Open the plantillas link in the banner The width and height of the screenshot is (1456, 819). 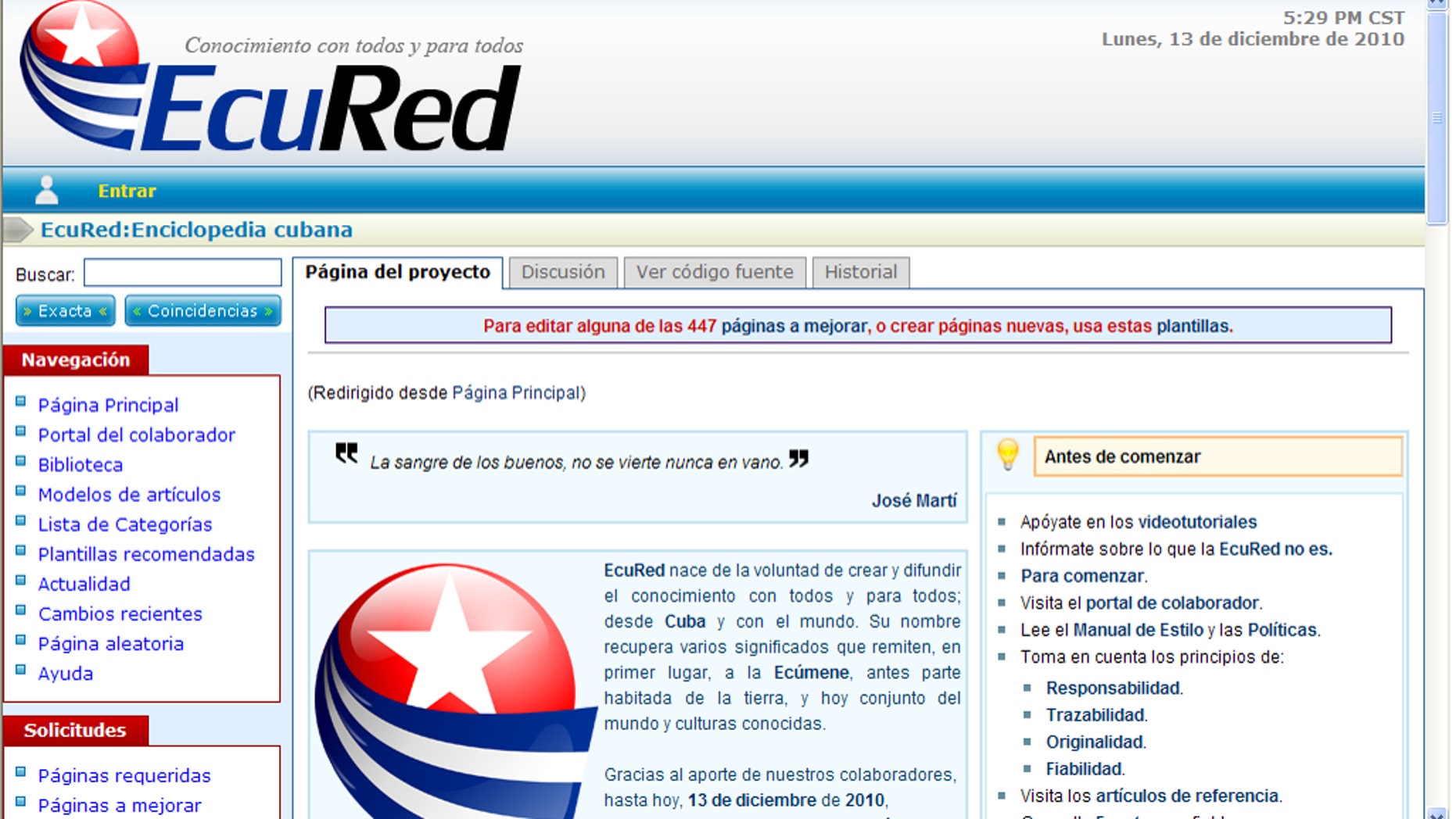pyautogui.click(x=1193, y=326)
